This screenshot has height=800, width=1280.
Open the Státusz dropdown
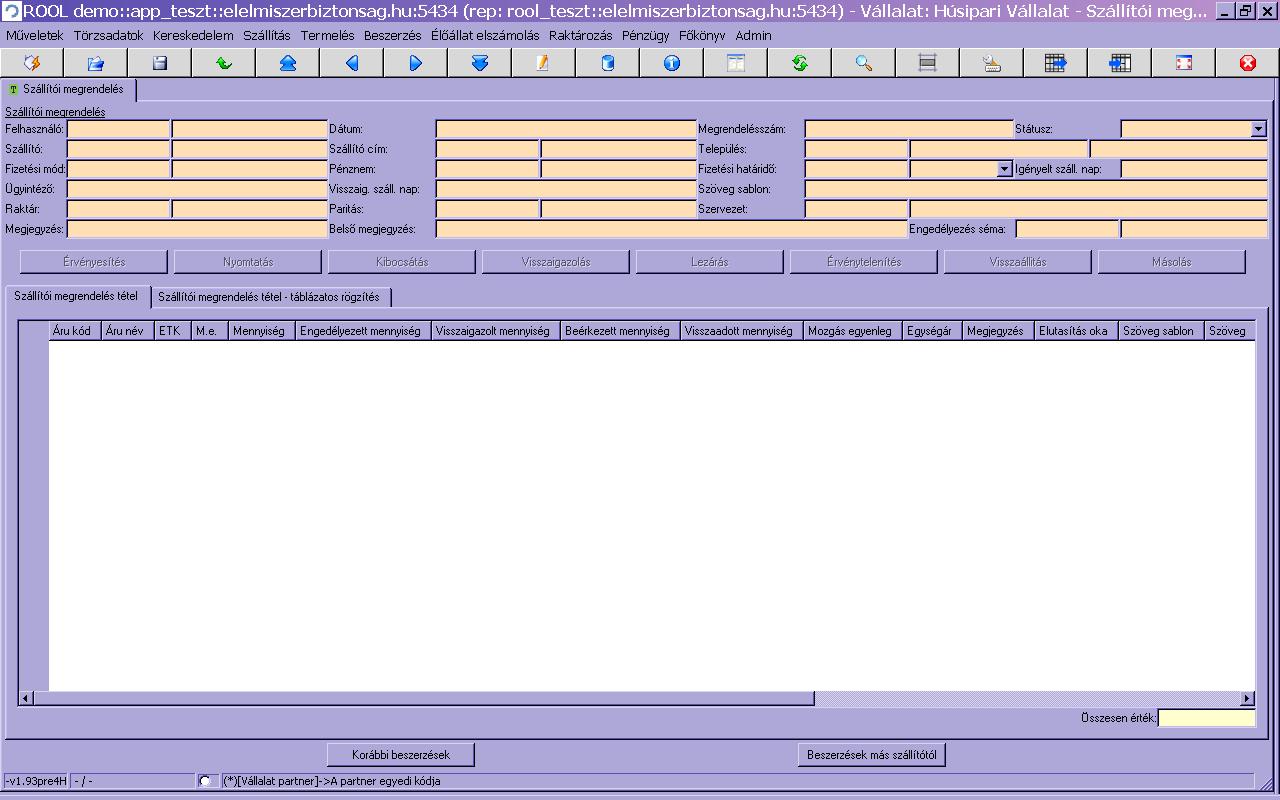[1257, 129]
